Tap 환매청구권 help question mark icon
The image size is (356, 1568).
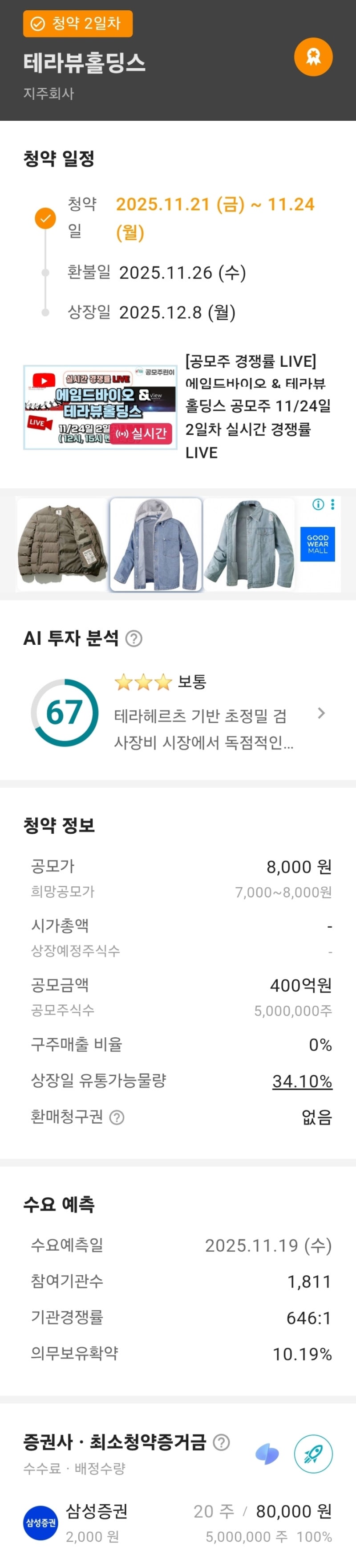117,1117
